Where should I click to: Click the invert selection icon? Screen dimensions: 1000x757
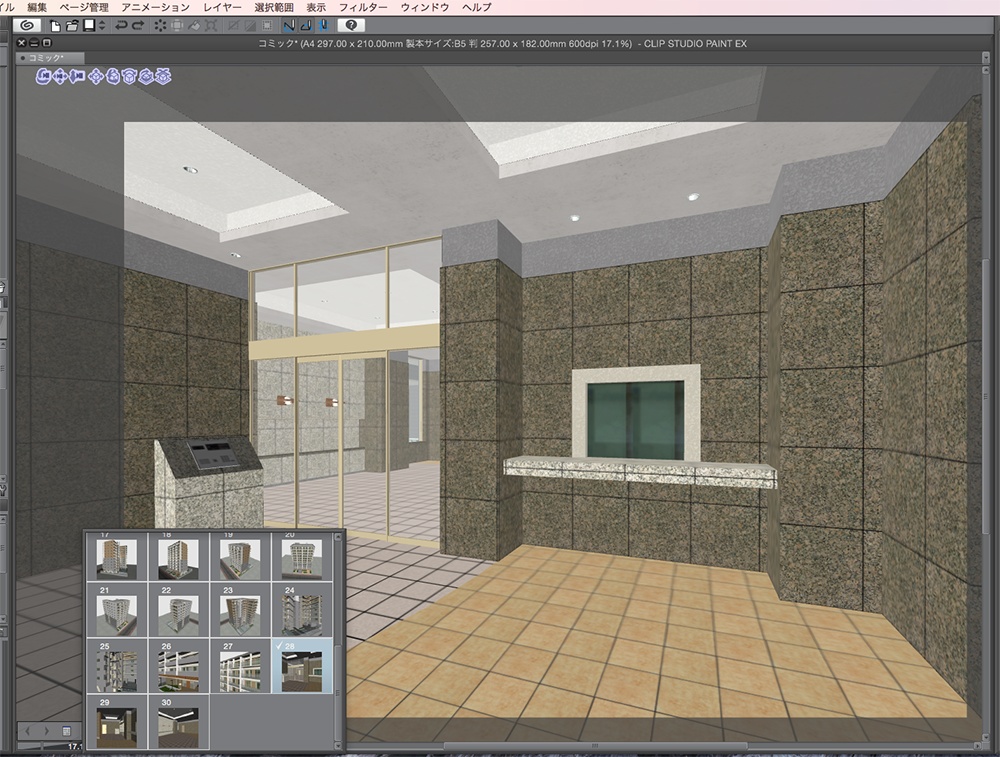point(250,26)
